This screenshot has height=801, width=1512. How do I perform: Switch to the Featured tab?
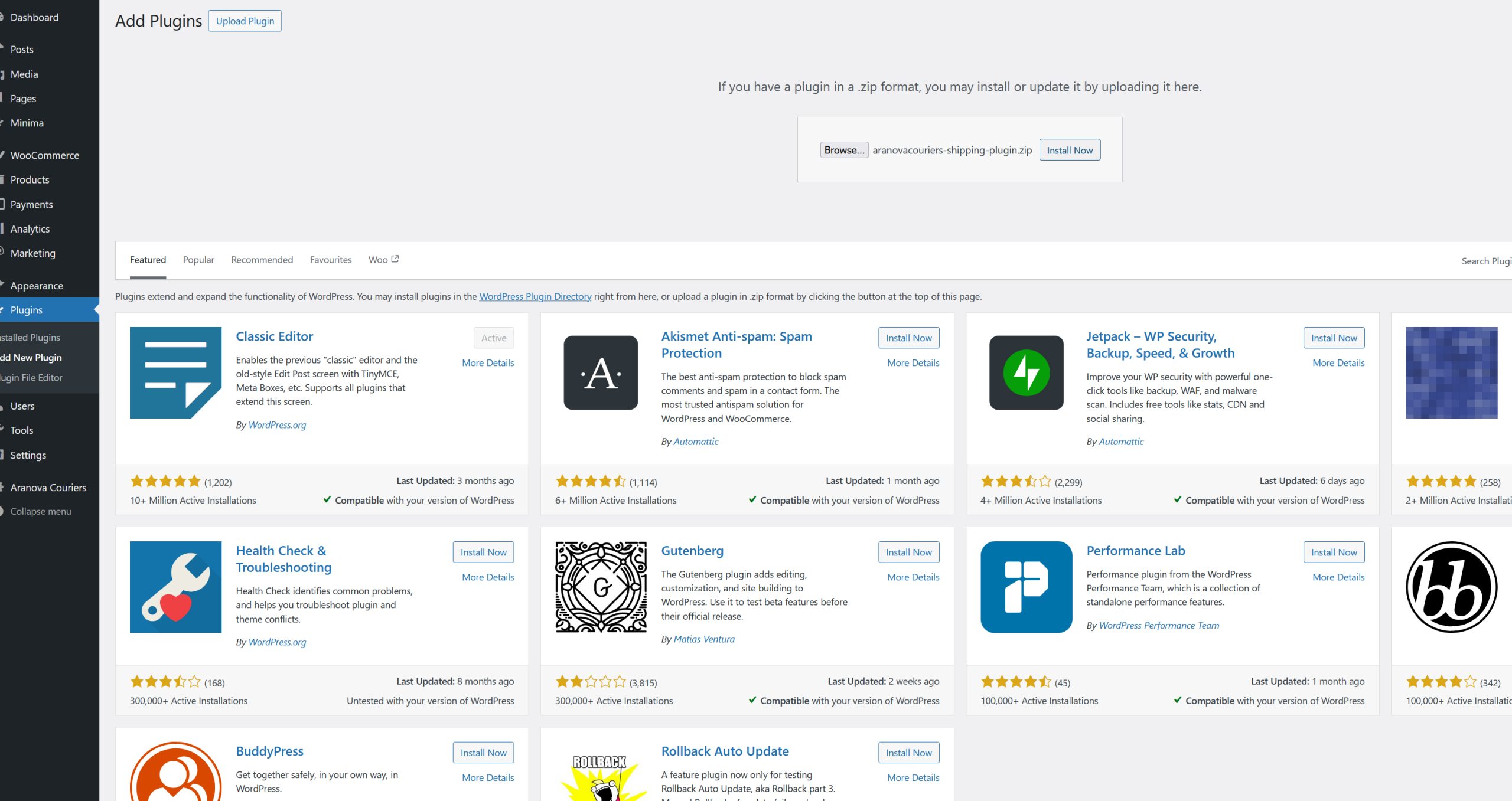[148, 260]
